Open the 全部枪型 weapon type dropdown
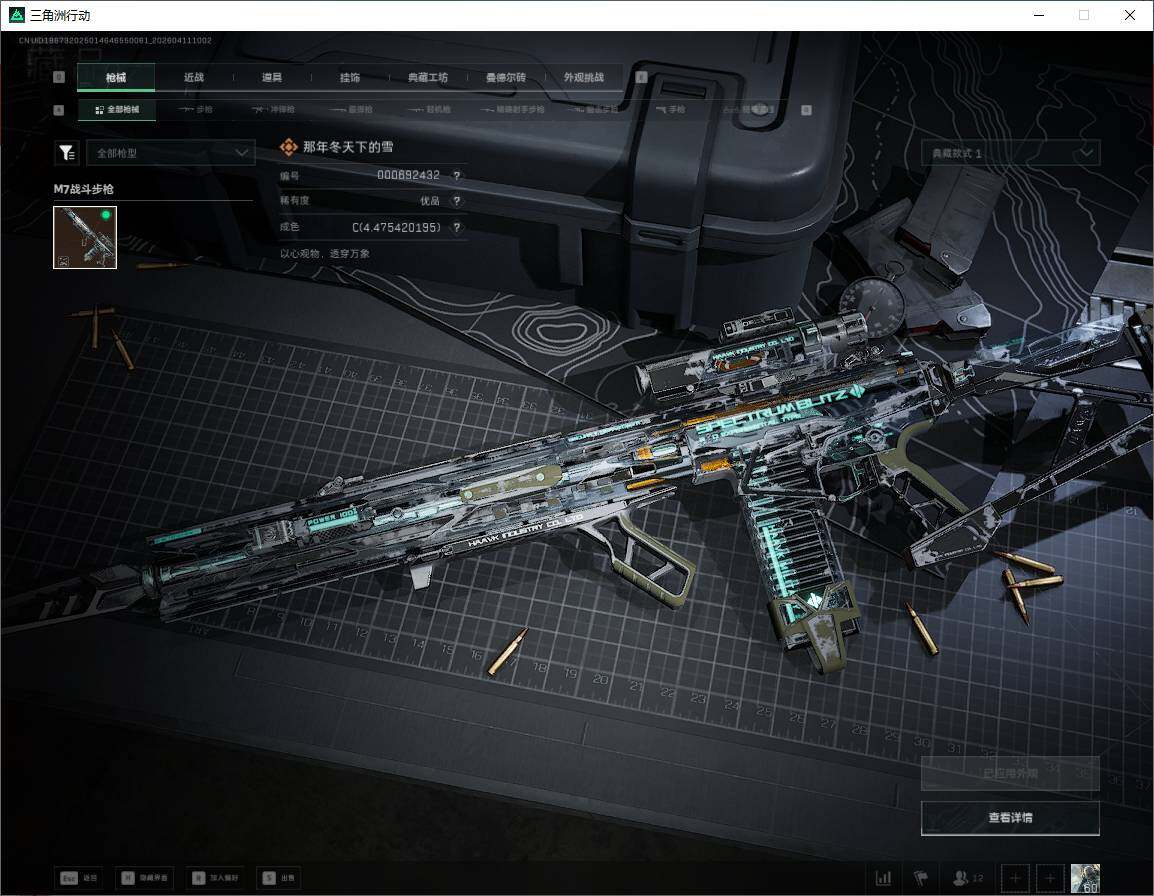Screen dimensions: 1154x896 click(171, 153)
